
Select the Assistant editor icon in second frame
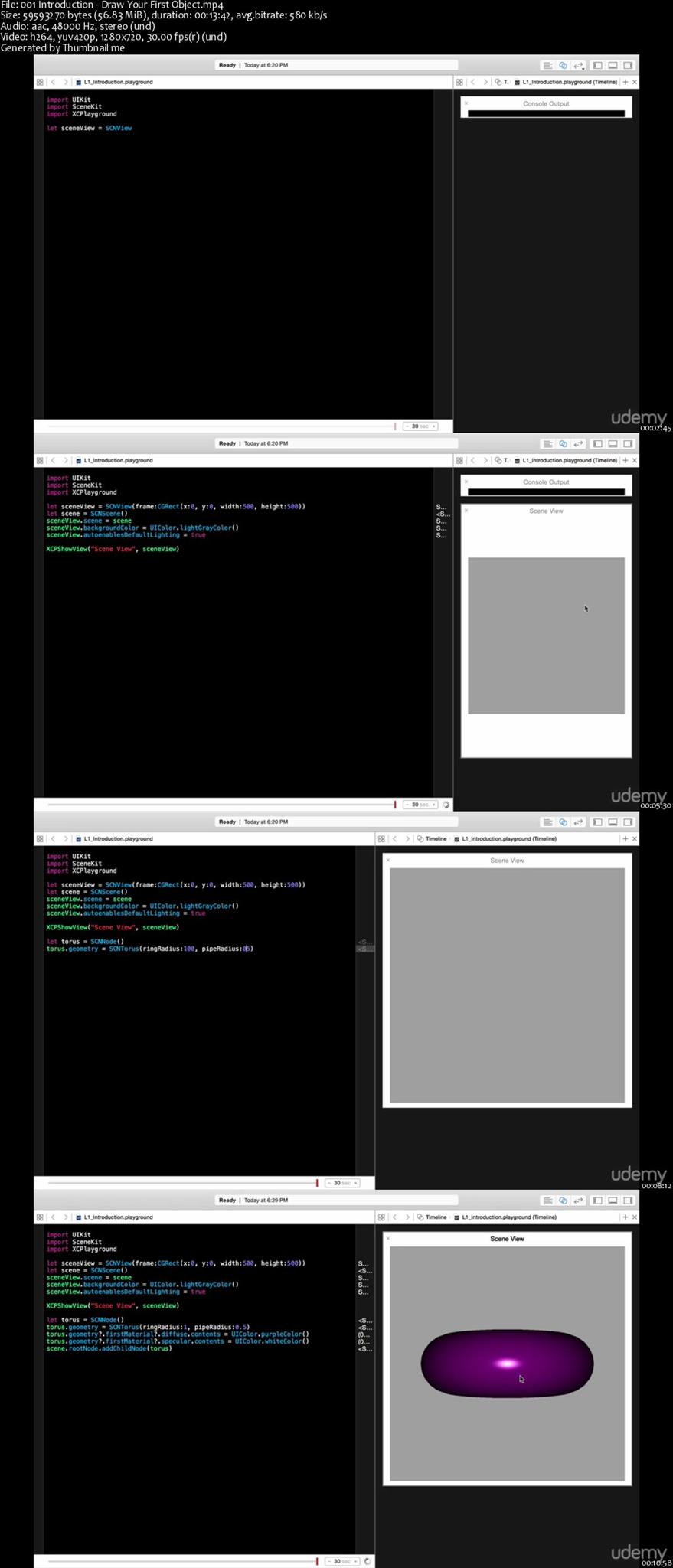(563, 444)
